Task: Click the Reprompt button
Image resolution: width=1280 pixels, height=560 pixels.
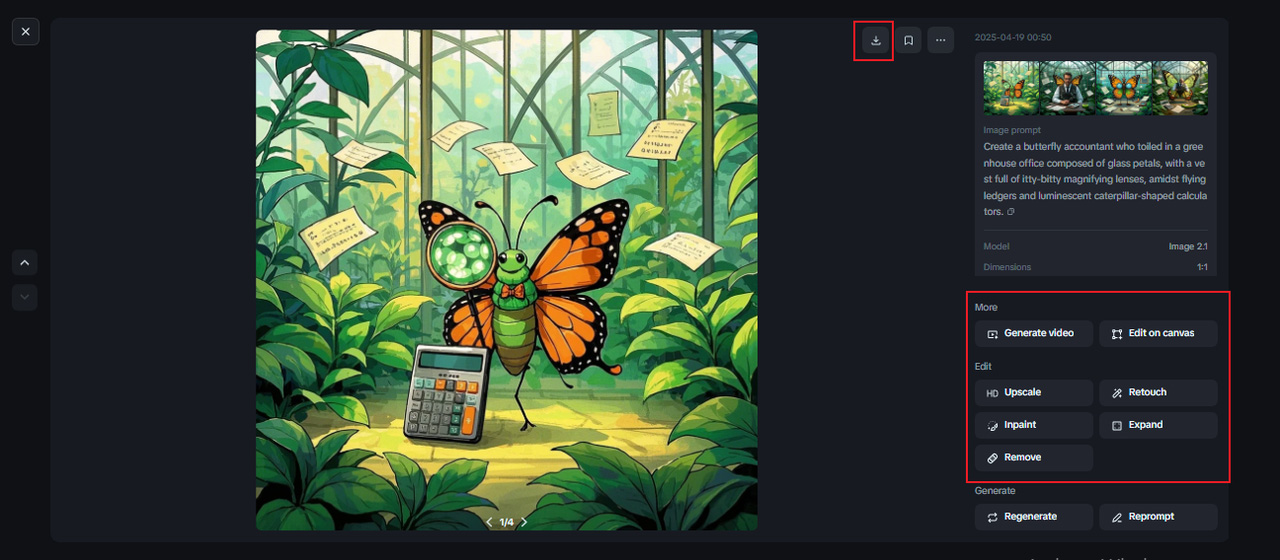Action: (x=1158, y=517)
